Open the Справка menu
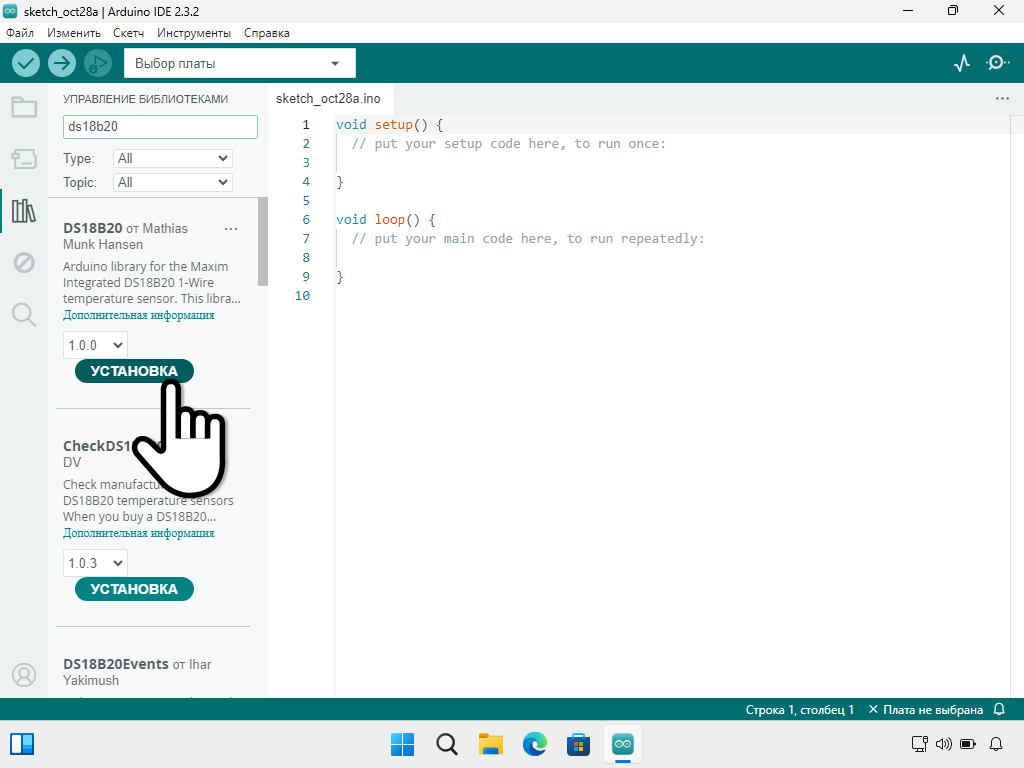The image size is (1024, 768). click(x=266, y=33)
